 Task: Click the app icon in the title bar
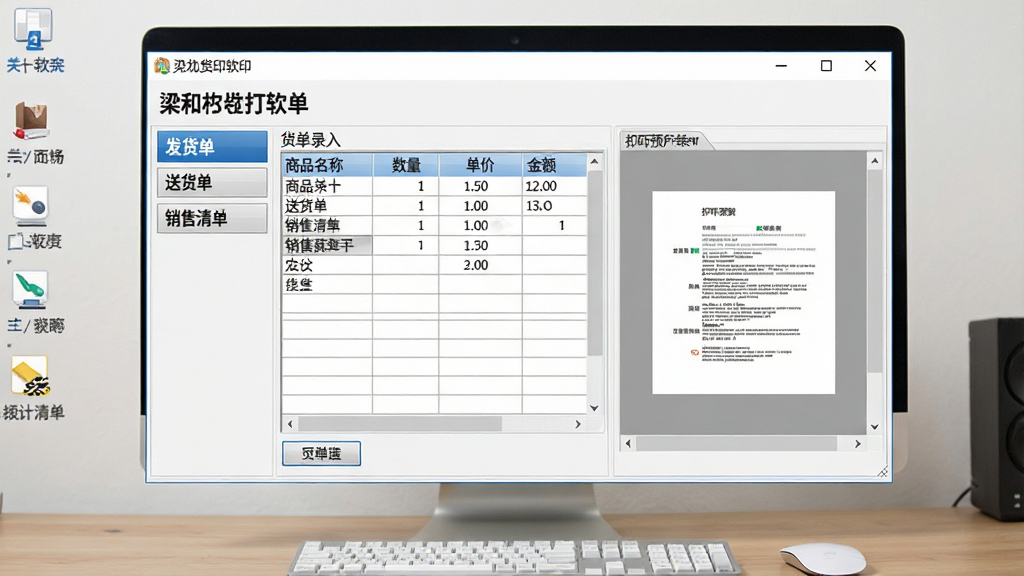click(161, 66)
